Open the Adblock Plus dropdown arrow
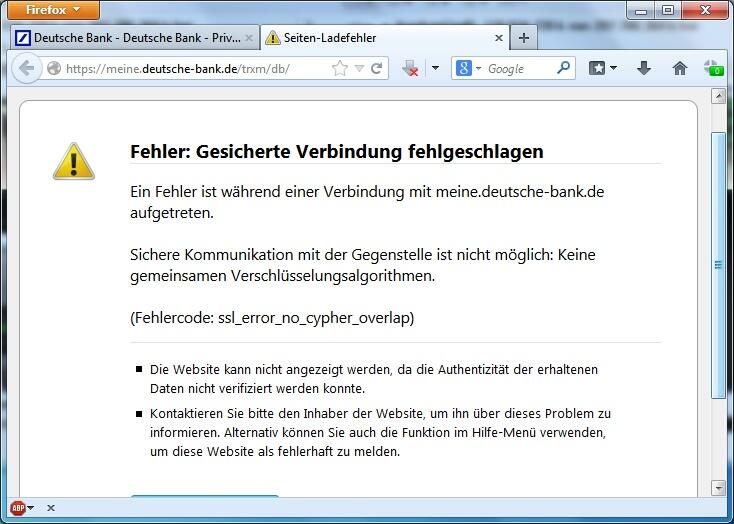Image resolution: width=734 pixels, height=524 pixels. [x=30, y=508]
